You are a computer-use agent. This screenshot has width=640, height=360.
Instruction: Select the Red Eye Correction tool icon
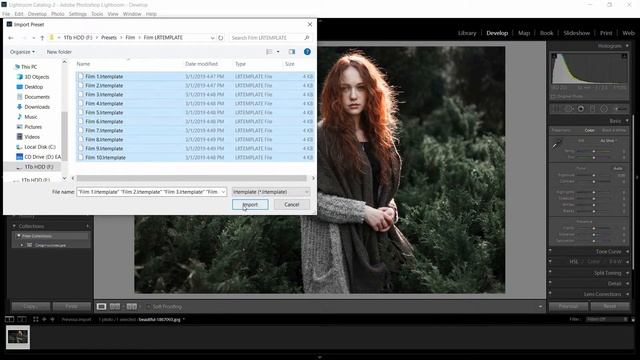pos(581,109)
